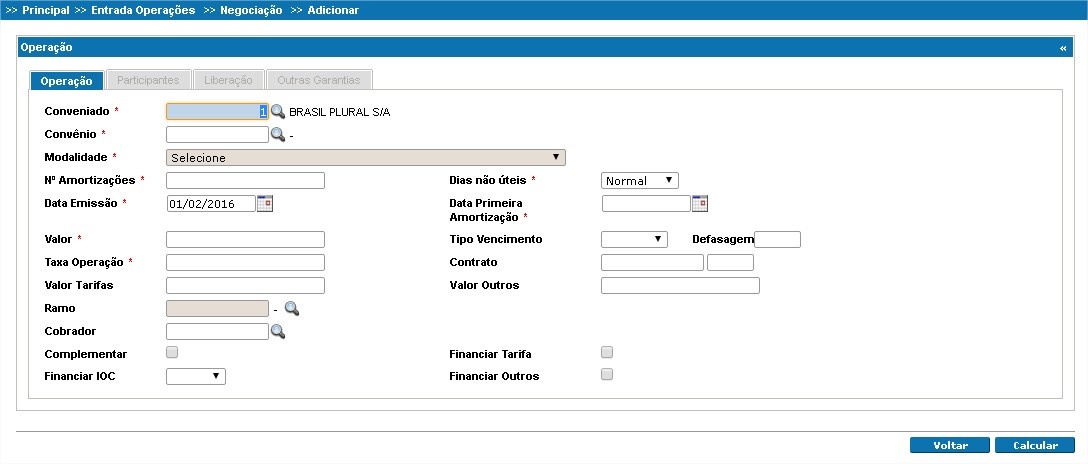The image size is (1088, 464).
Task: Focus the Taxa Operação text field
Action: [x=245, y=262]
